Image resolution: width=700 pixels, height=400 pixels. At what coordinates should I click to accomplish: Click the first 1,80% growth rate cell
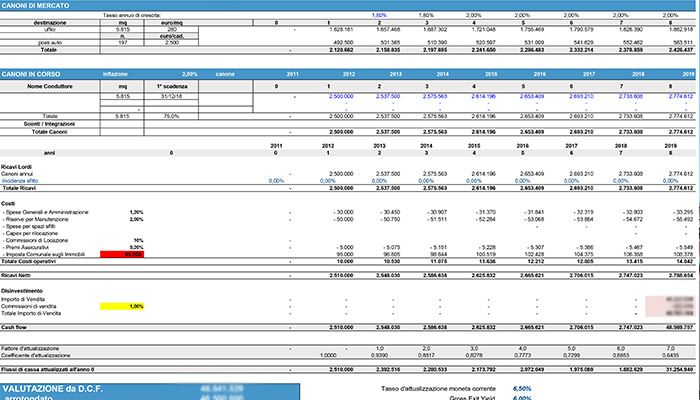coord(379,15)
